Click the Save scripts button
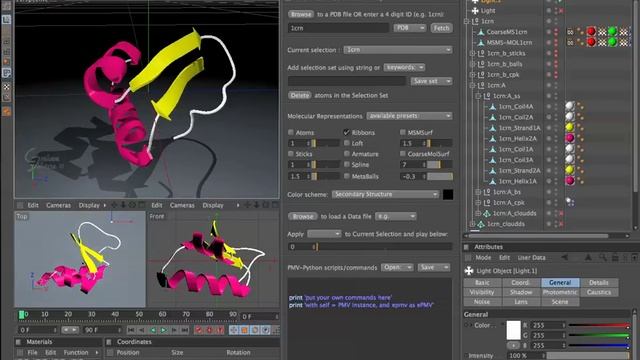The image size is (640, 360). click(433, 267)
